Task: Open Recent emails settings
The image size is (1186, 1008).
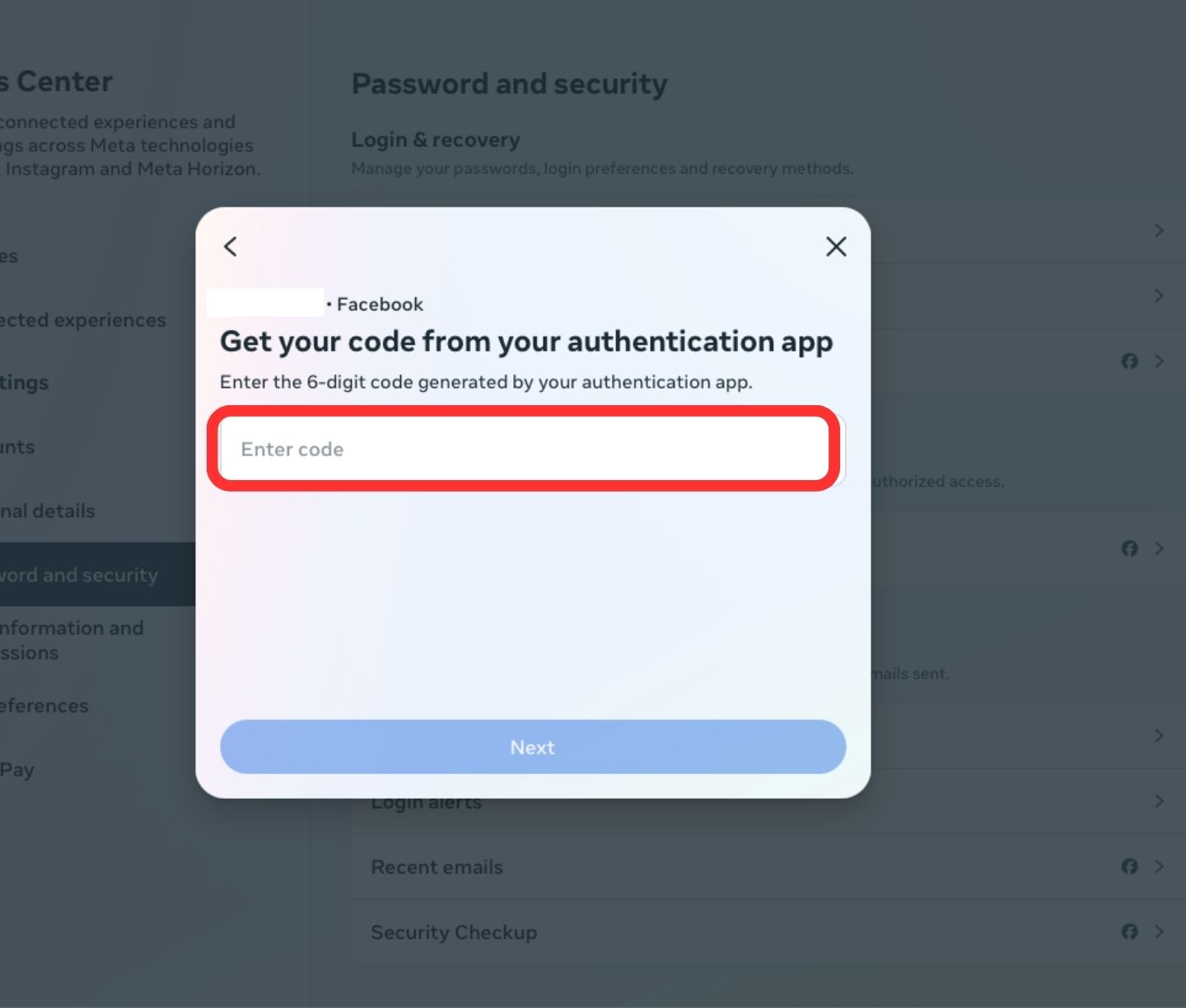Action: tap(437, 867)
